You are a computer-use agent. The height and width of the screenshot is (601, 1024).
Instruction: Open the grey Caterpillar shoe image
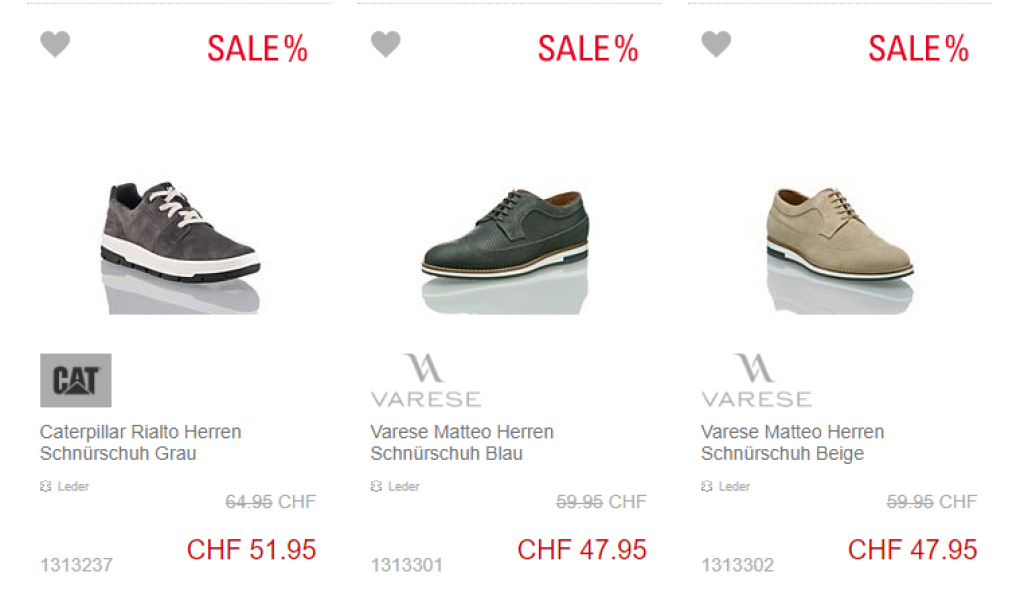click(x=180, y=247)
